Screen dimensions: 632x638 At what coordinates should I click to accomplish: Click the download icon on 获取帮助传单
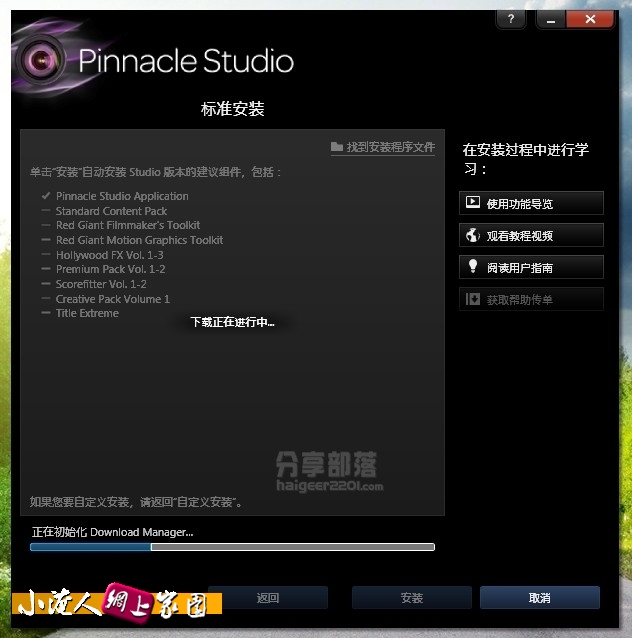pyautogui.click(x=472, y=299)
